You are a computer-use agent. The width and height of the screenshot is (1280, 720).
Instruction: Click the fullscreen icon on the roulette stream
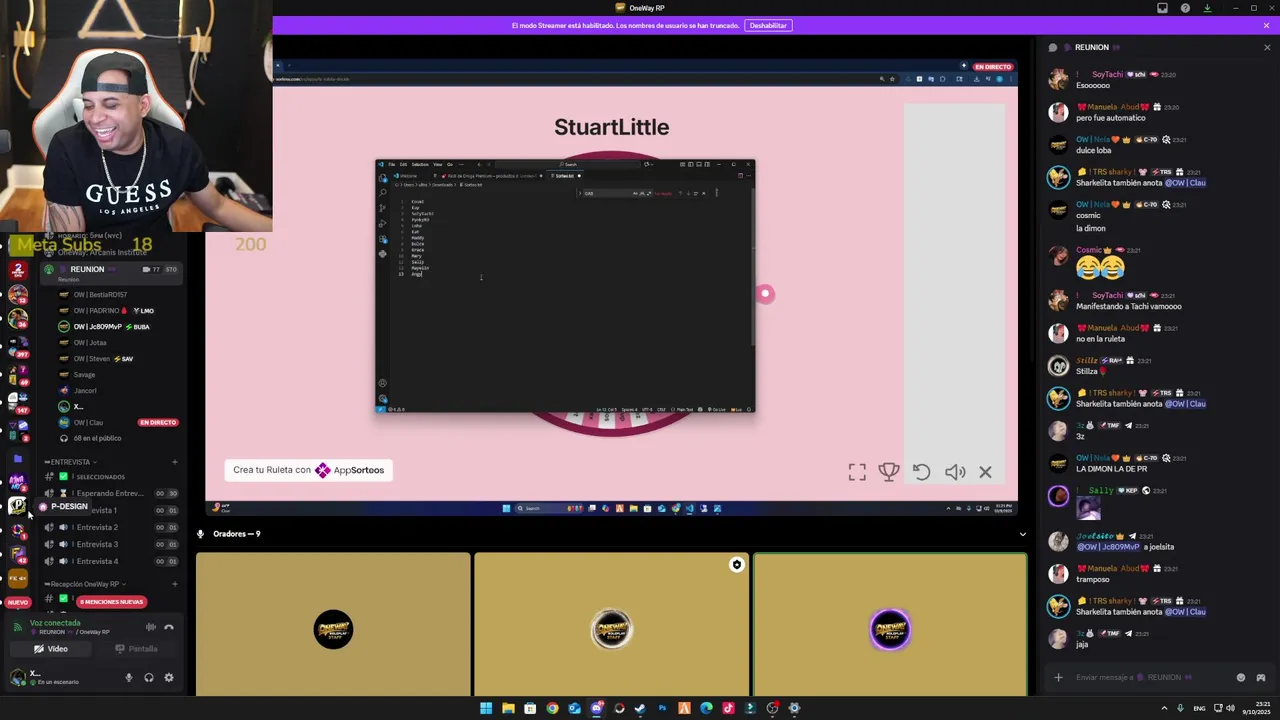click(x=857, y=472)
